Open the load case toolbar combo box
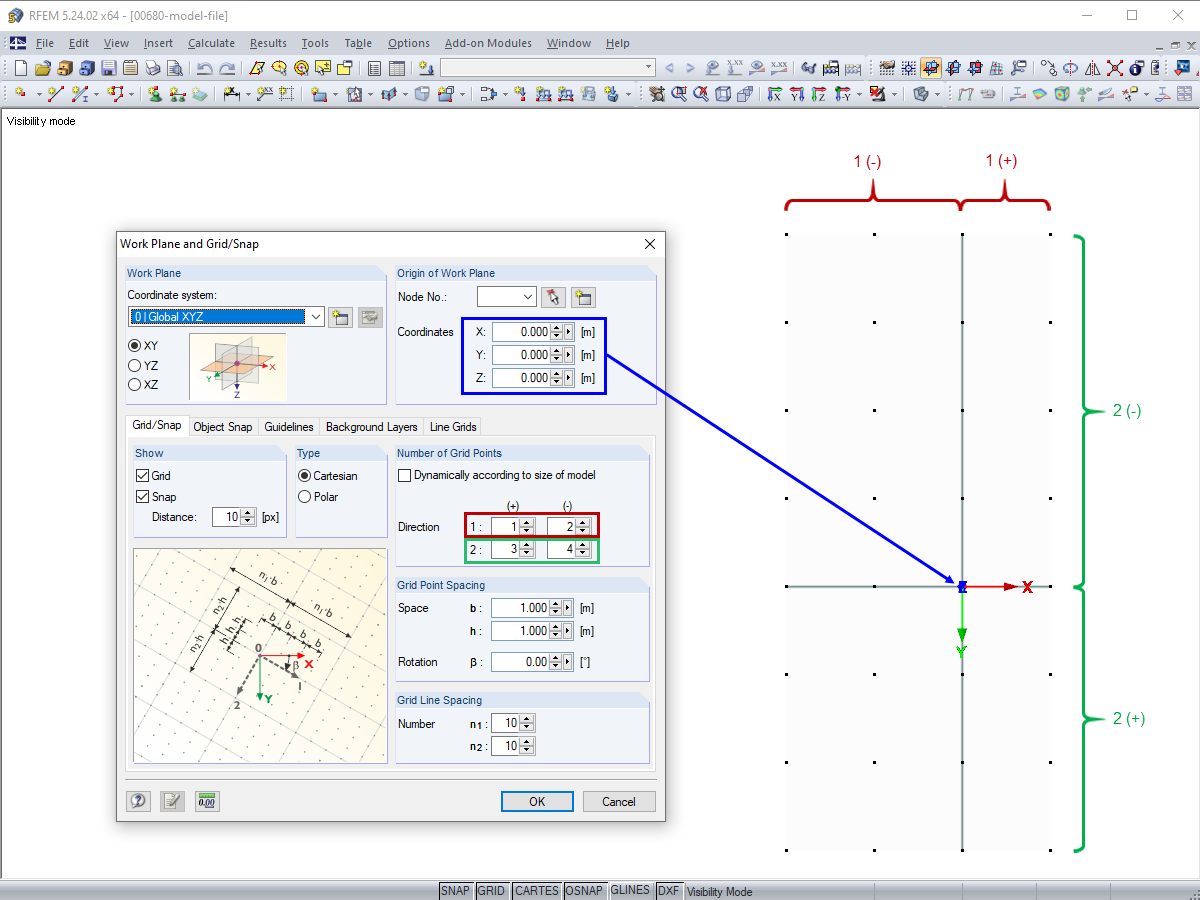Image resolution: width=1200 pixels, height=900 pixels. tap(548, 68)
